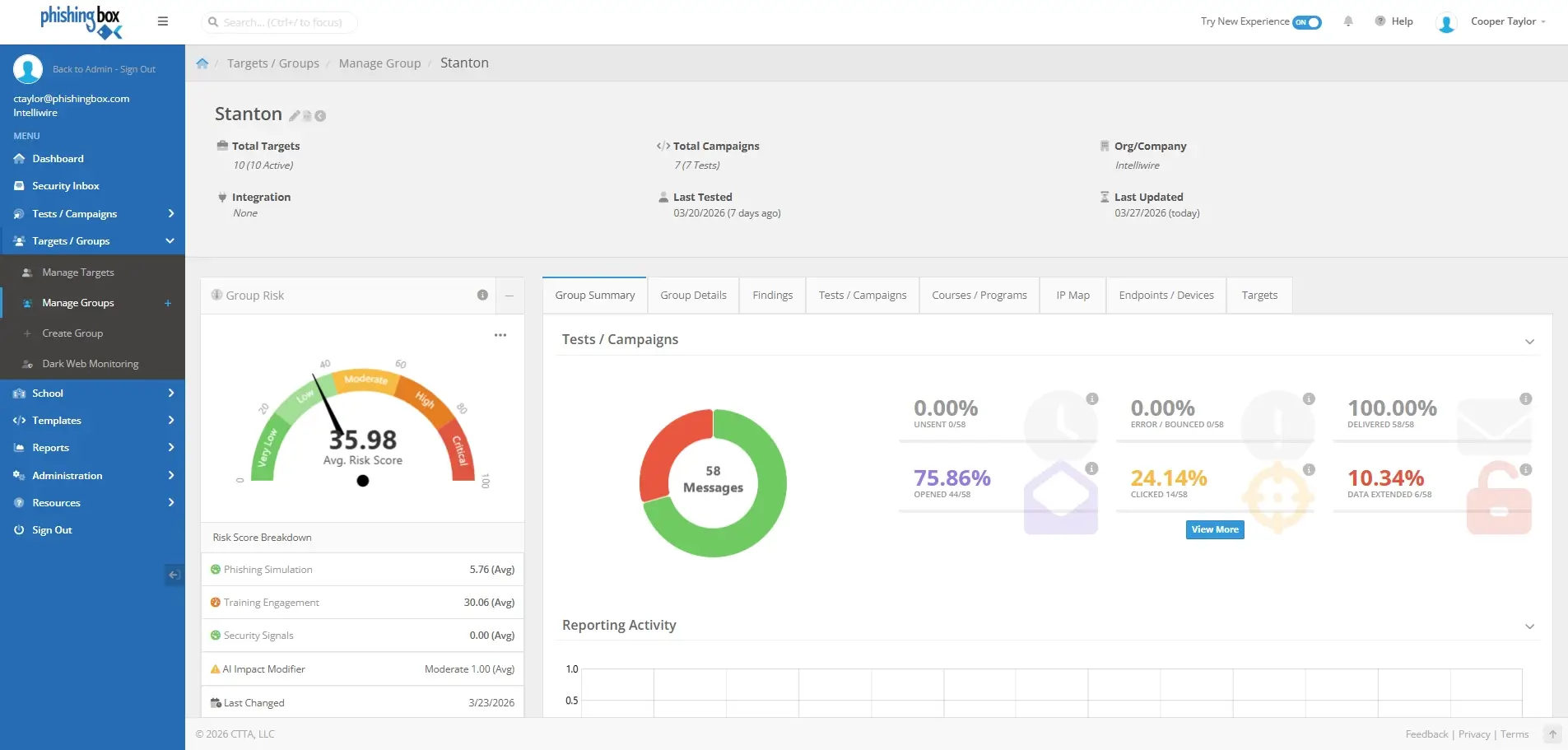This screenshot has height=750, width=1568.
Task: Toggle the Try New Experience switch
Action: tap(1306, 22)
